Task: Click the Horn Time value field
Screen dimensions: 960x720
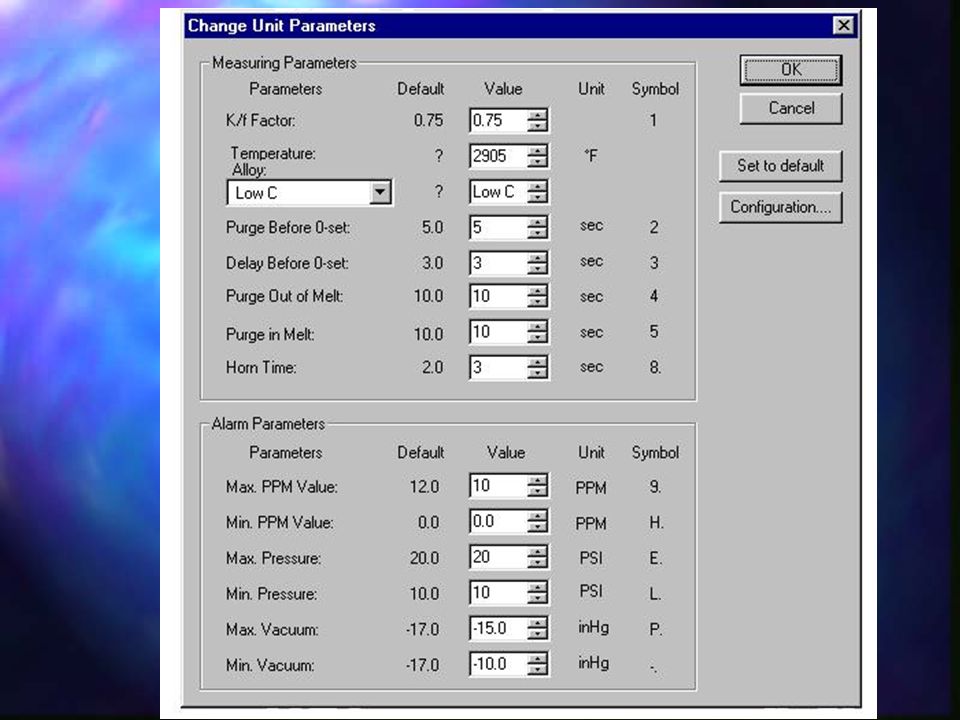Action: click(498, 367)
